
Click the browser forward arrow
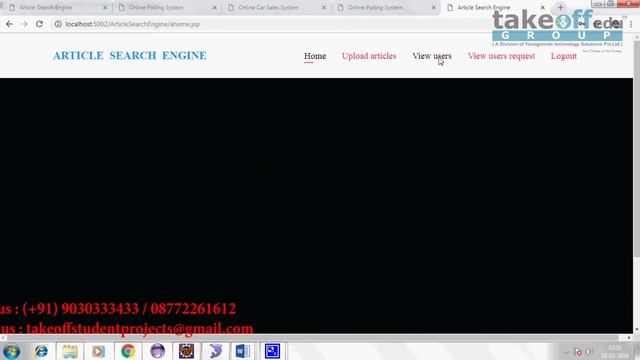point(24,24)
